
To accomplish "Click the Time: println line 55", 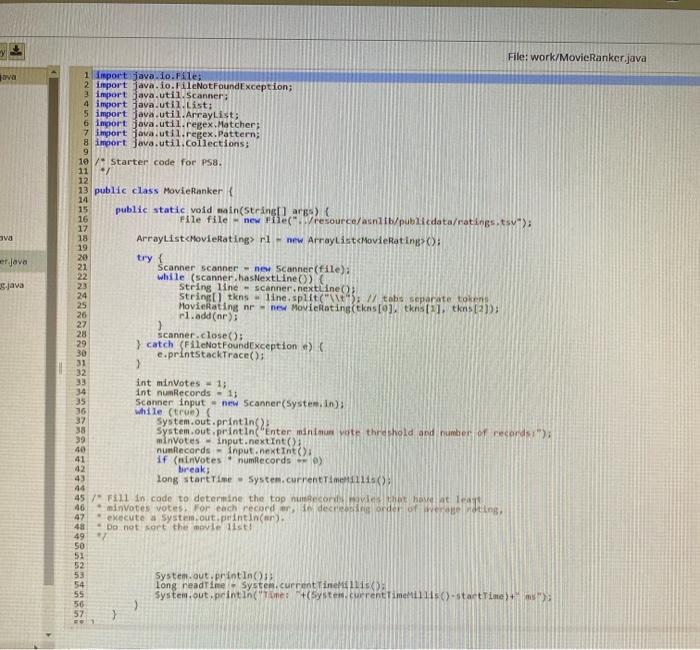I will coord(354,596).
